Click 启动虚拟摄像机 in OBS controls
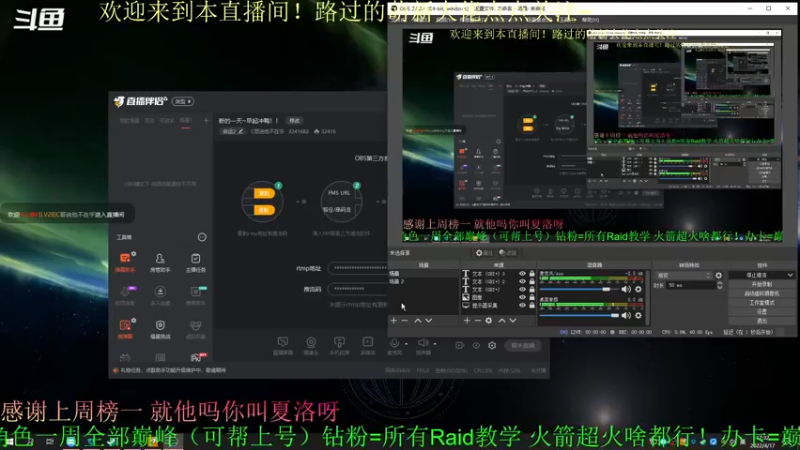This screenshot has width=800, height=450. 762,293
